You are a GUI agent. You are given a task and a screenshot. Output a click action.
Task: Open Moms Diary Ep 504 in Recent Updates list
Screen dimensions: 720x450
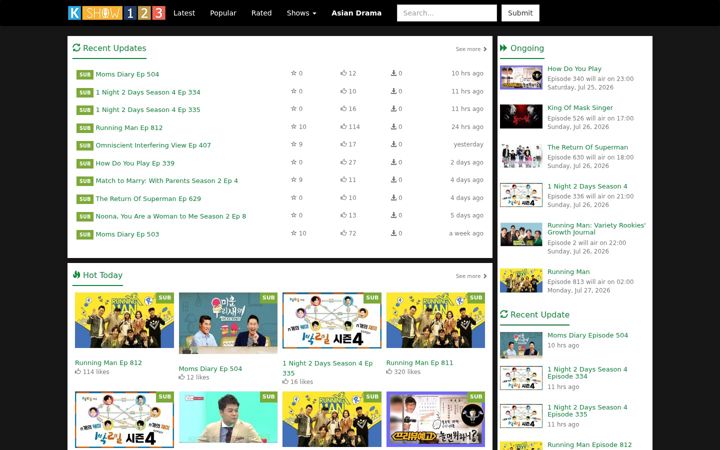pyautogui.click(x=127, y=74)
